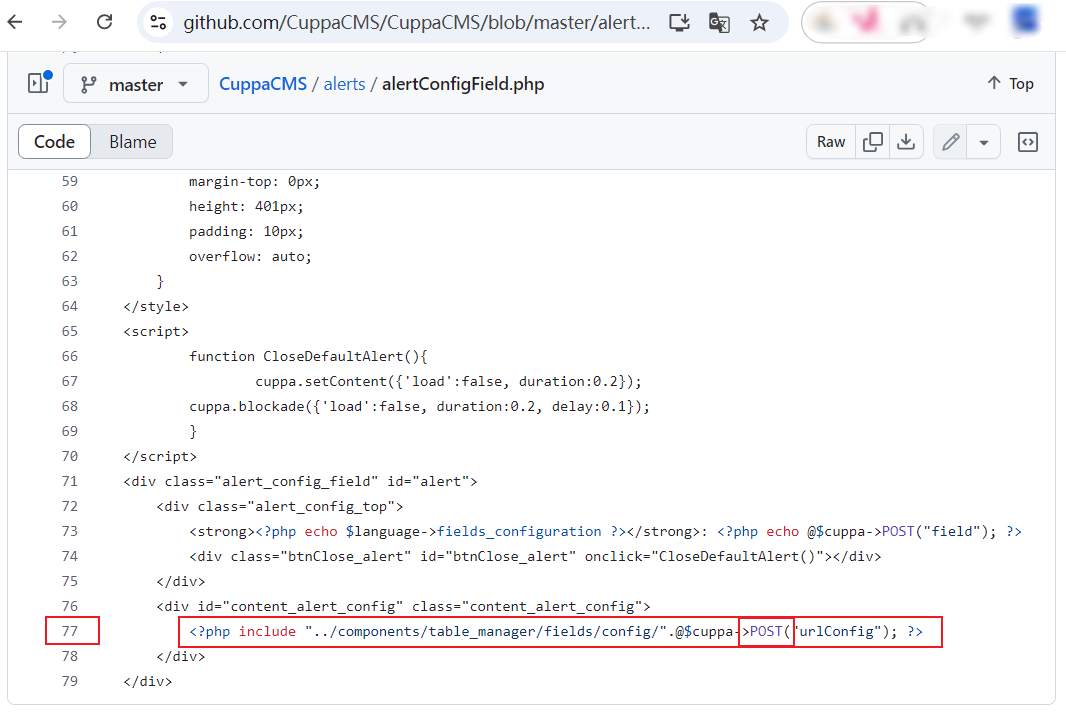Click line number 77
The image size is (1066, 714).
tap(69, 631)
